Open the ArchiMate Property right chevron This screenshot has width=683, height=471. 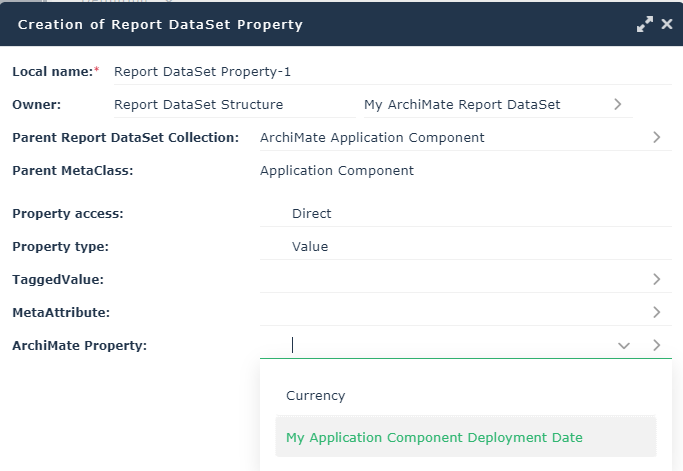657,346
